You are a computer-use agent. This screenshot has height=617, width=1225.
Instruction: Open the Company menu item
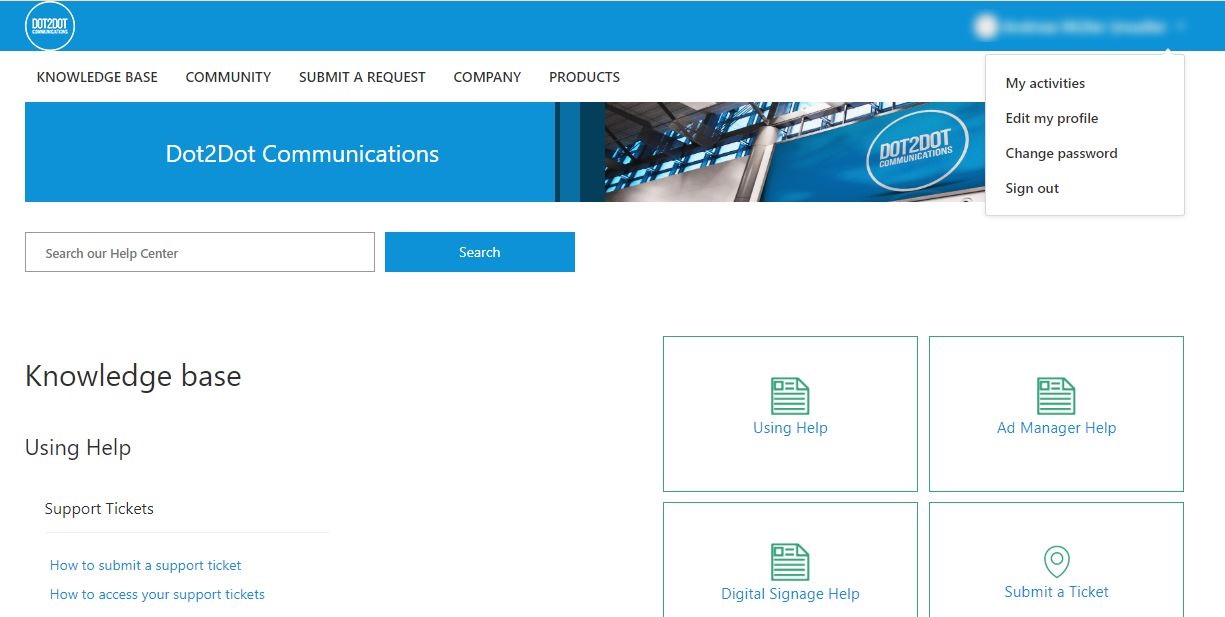(487, 77)
